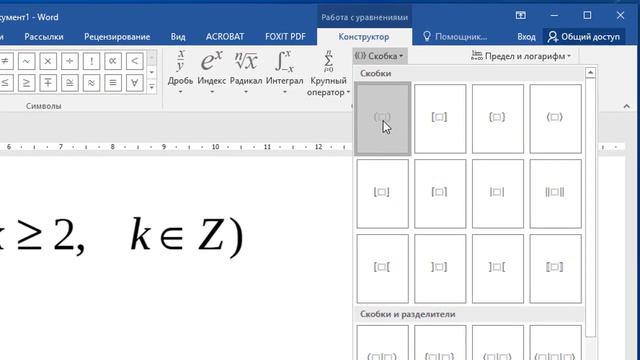Insert the minus-plus symbol
This screenshot has height=360, width=640.
pyautogui.click(x=48, y=83)
